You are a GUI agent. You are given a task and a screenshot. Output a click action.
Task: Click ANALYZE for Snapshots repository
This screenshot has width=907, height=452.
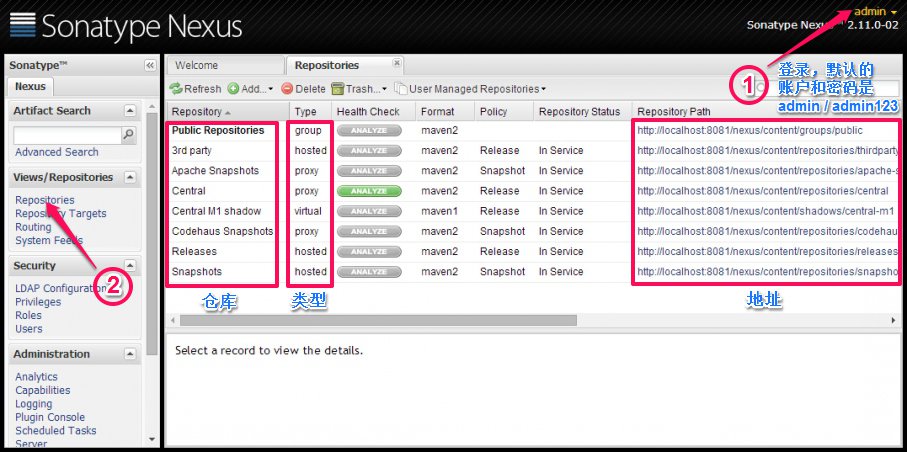point(369,272)
